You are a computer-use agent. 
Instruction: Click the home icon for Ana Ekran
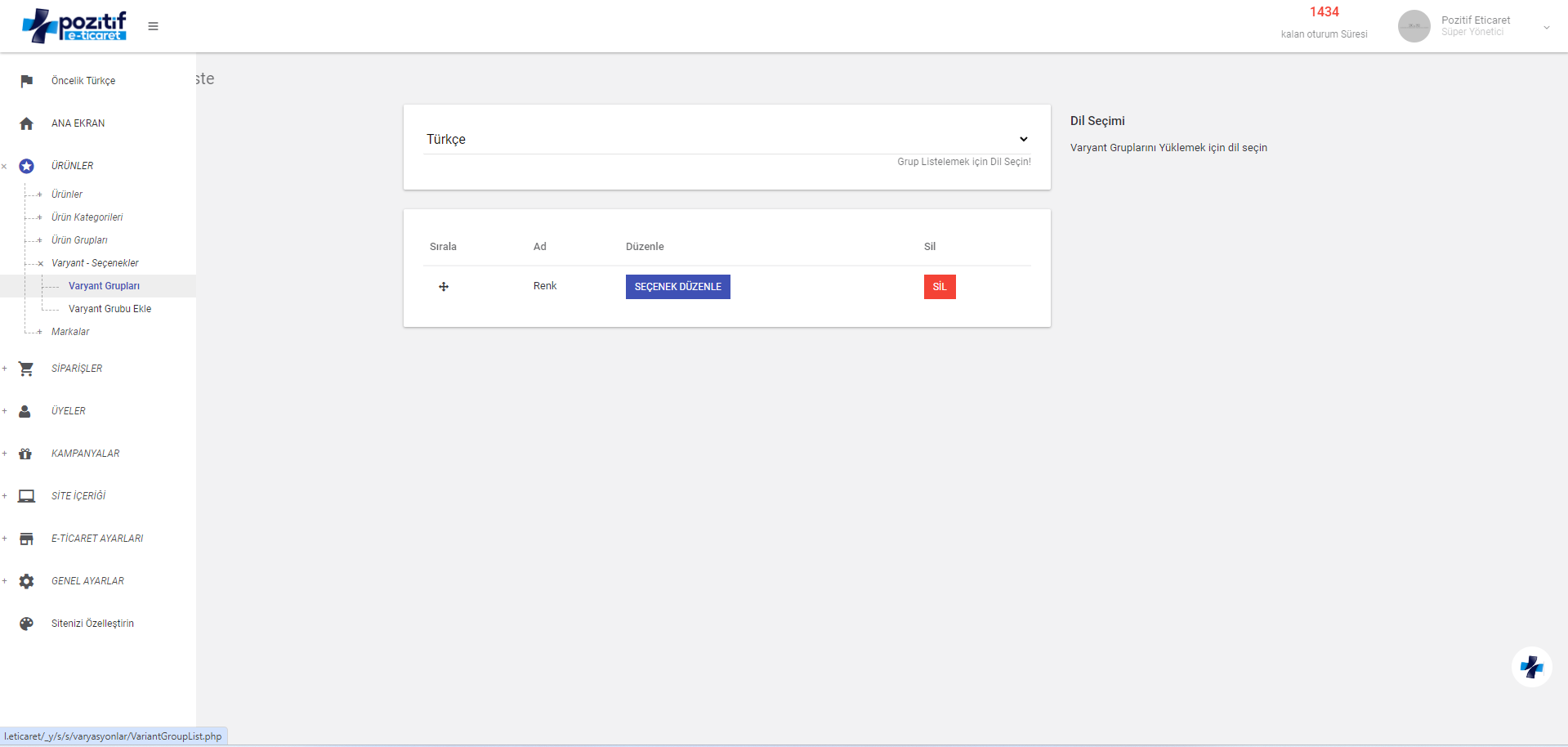(26, 123)
